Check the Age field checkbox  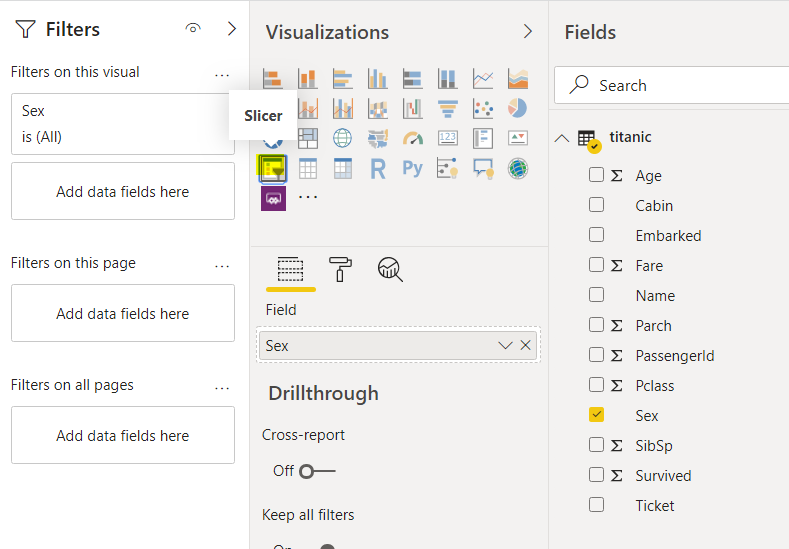[596, 175]
